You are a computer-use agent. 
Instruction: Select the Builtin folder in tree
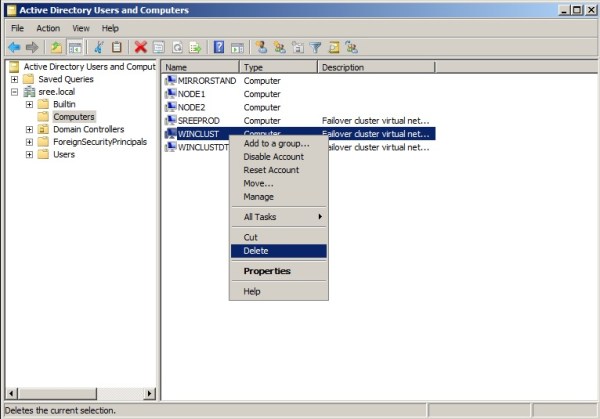pyautogui.click(x=64, y=104)
